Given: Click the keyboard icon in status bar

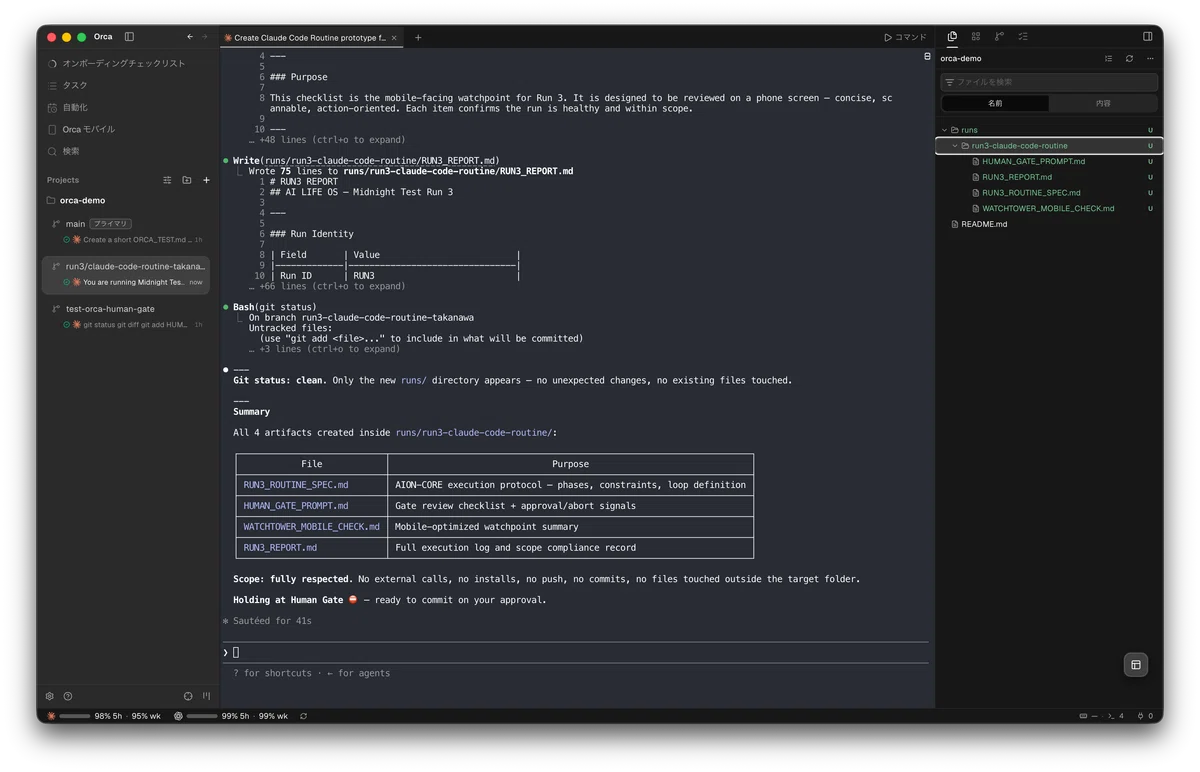Looking at the screenshot, I should click(x=1085, y=716).
